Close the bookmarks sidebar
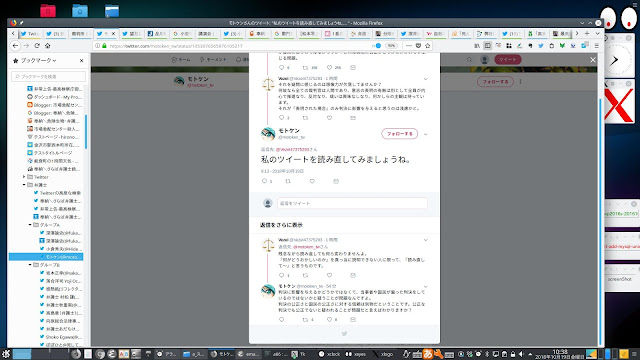Viewport: 640px width, 360px height. click(82, 60)
